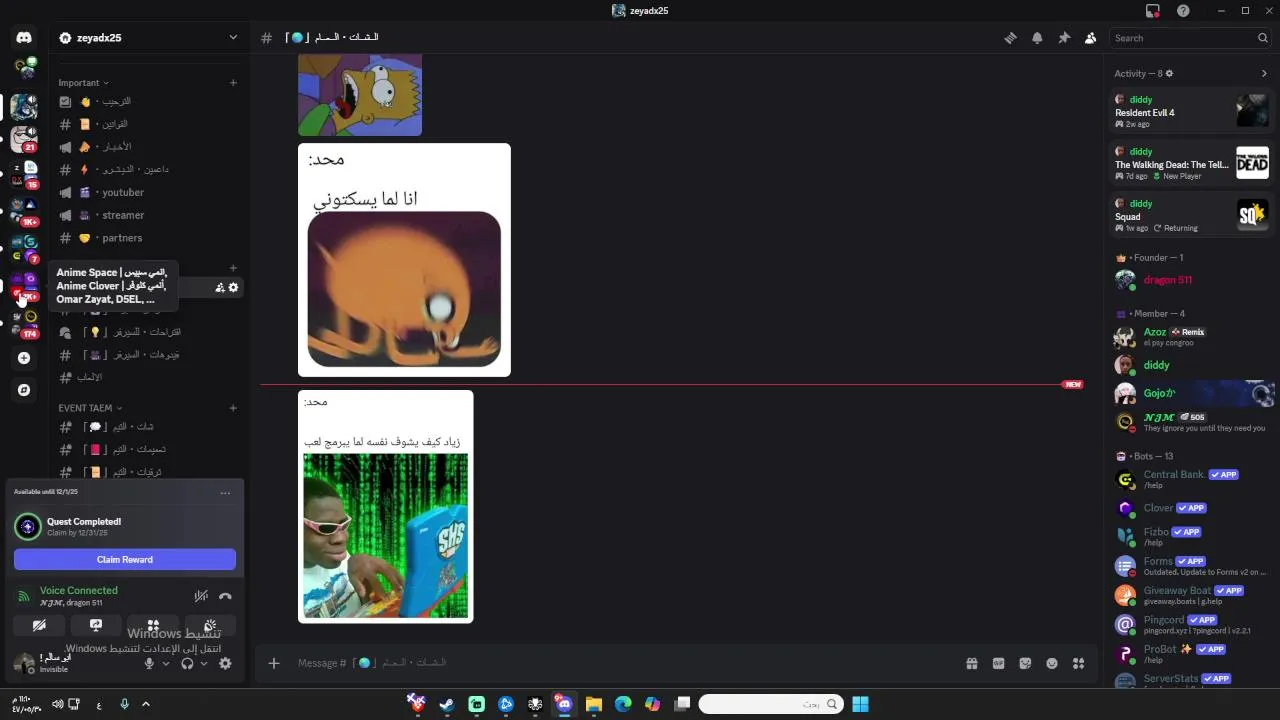Open ProBot bot profile
The image size is (1280, 720).
[x=1192, y=654]
